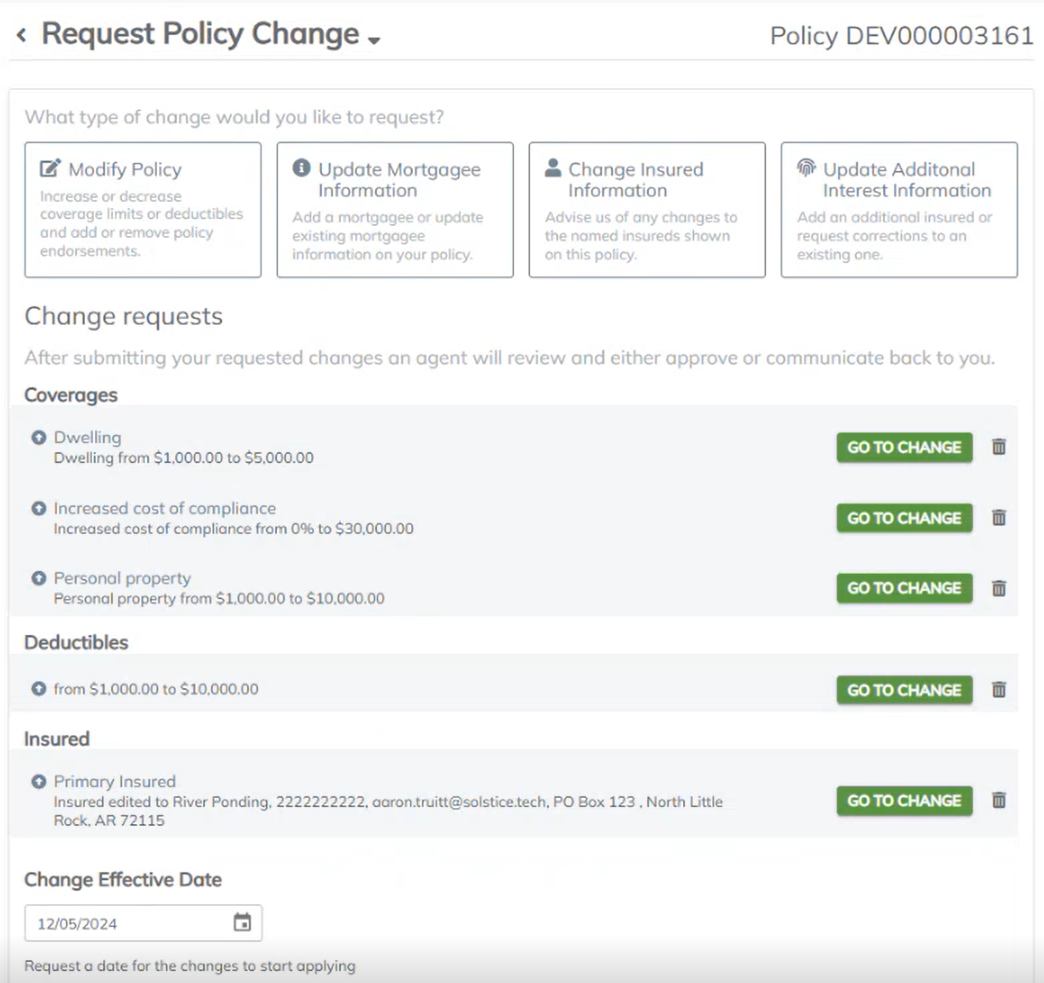
Task: Go to change for Increased cost of compliance
Action: 904,518
